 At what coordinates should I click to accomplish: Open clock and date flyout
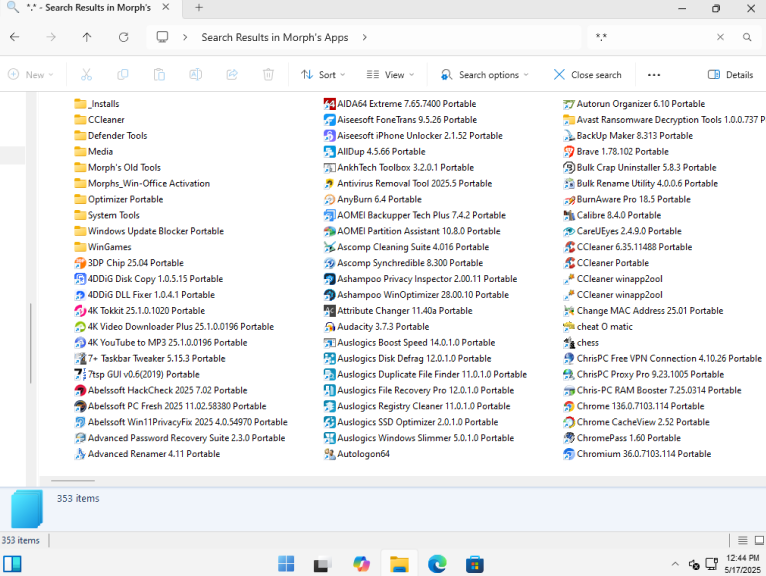point(743,564)
